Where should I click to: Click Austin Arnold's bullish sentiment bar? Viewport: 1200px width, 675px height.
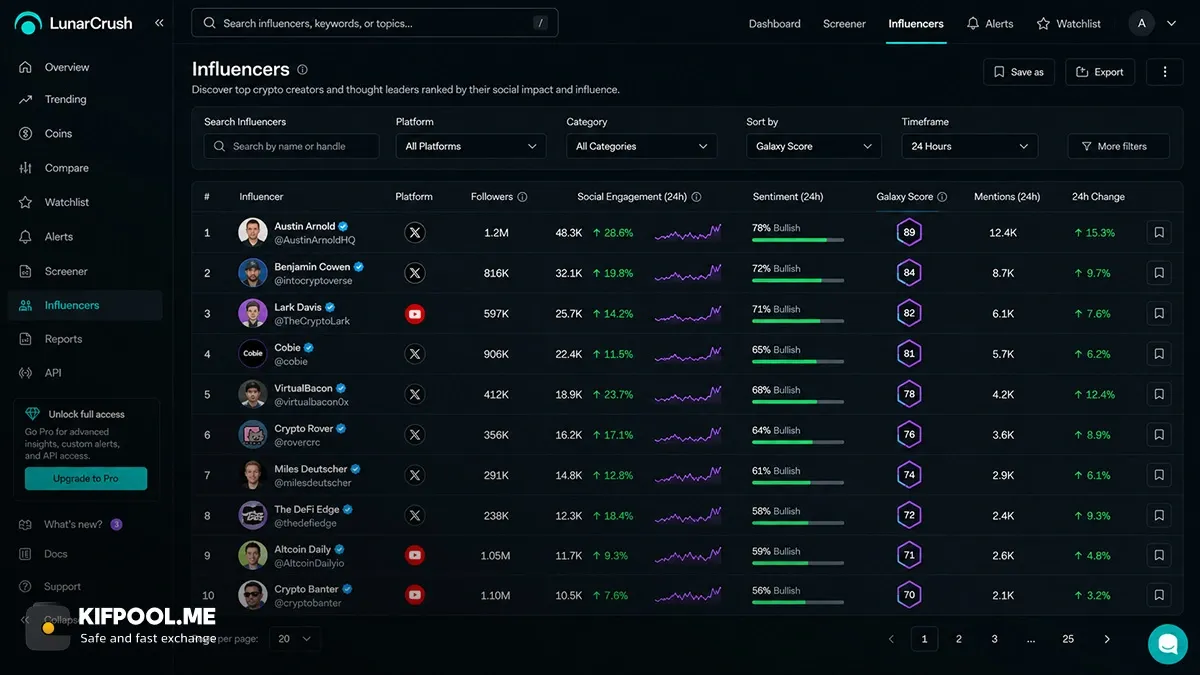[x=798, y=240]
